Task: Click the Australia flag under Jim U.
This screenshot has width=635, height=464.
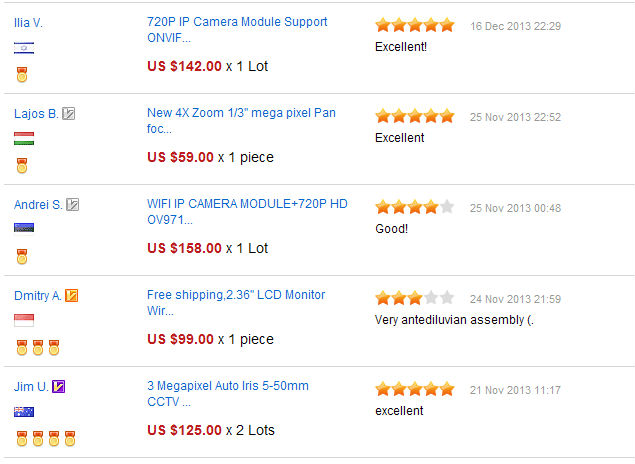Action: tap(24, 412)
